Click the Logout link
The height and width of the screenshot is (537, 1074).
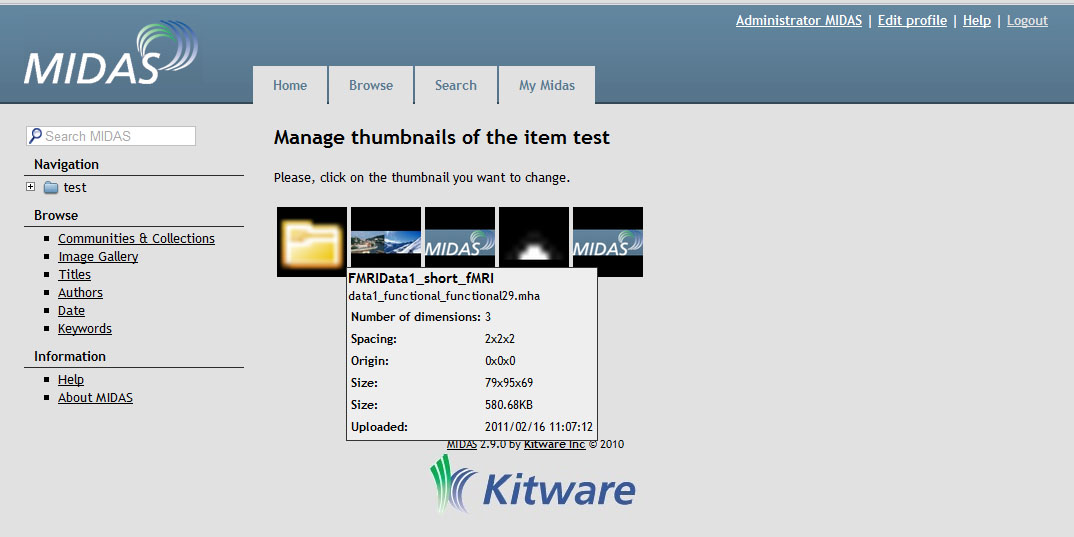(x=1027, y=20)
